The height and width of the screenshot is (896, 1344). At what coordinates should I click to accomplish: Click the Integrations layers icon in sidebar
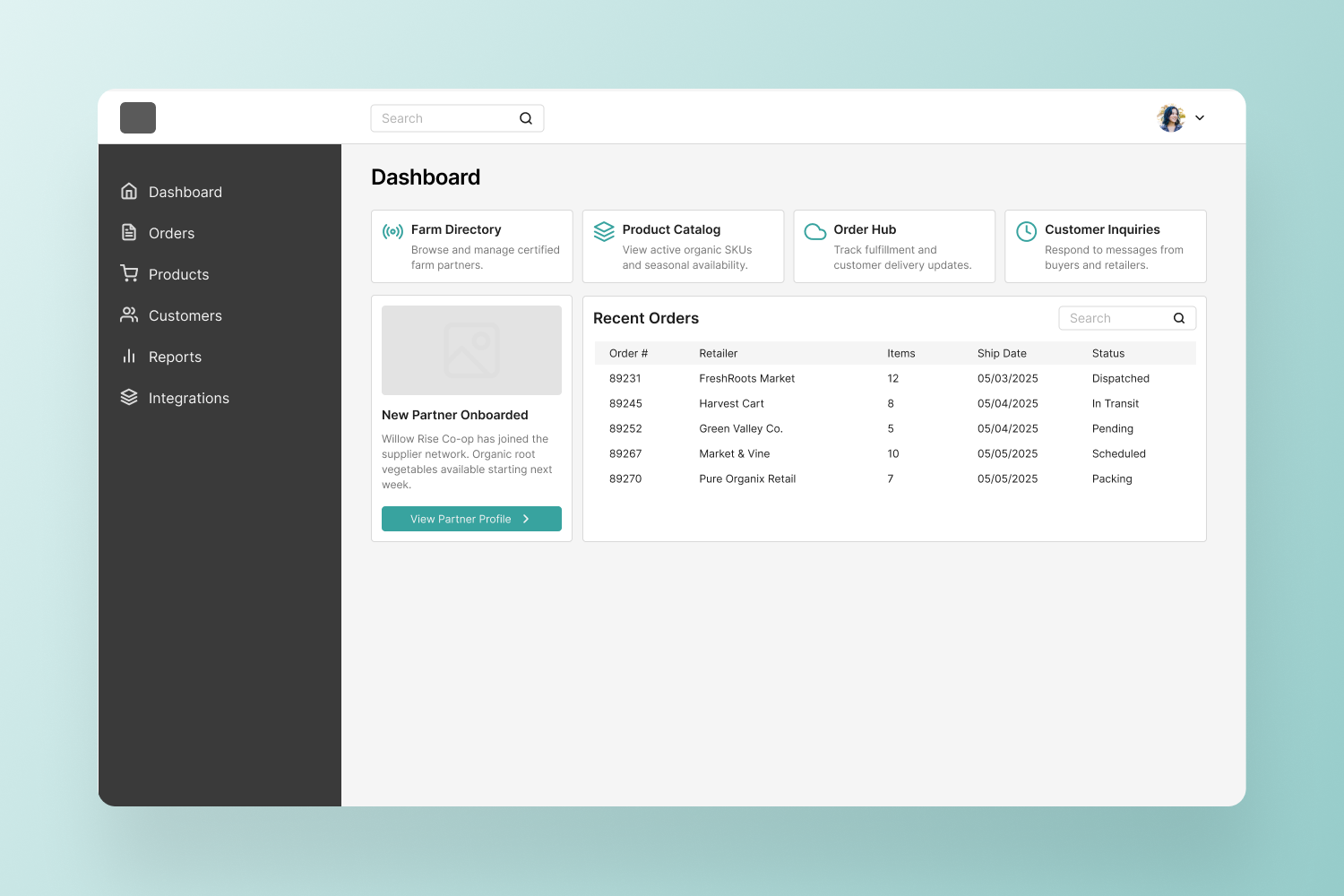click(x=129, y=397)
